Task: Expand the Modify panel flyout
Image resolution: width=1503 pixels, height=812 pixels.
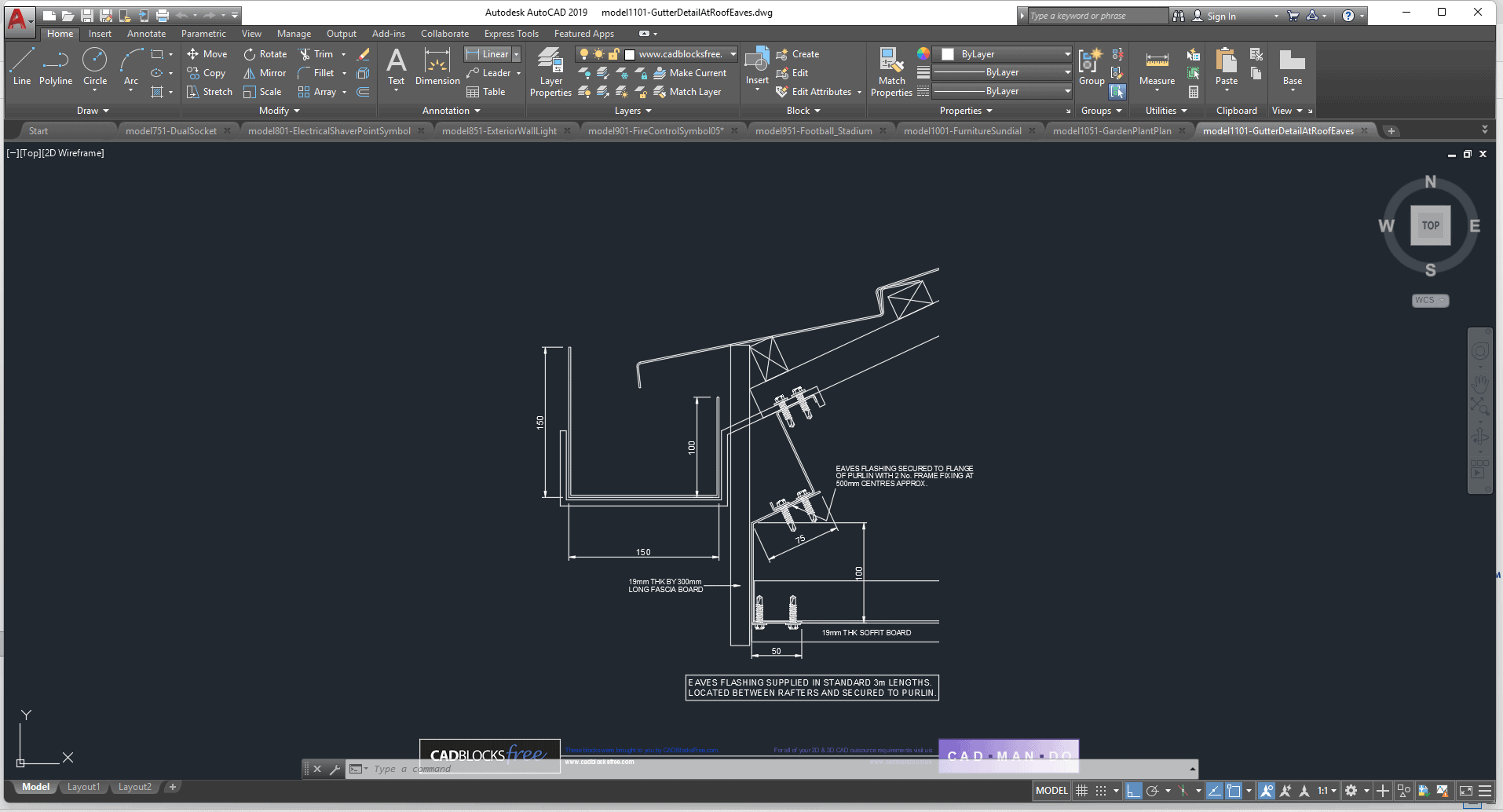Action: [280, 111]
